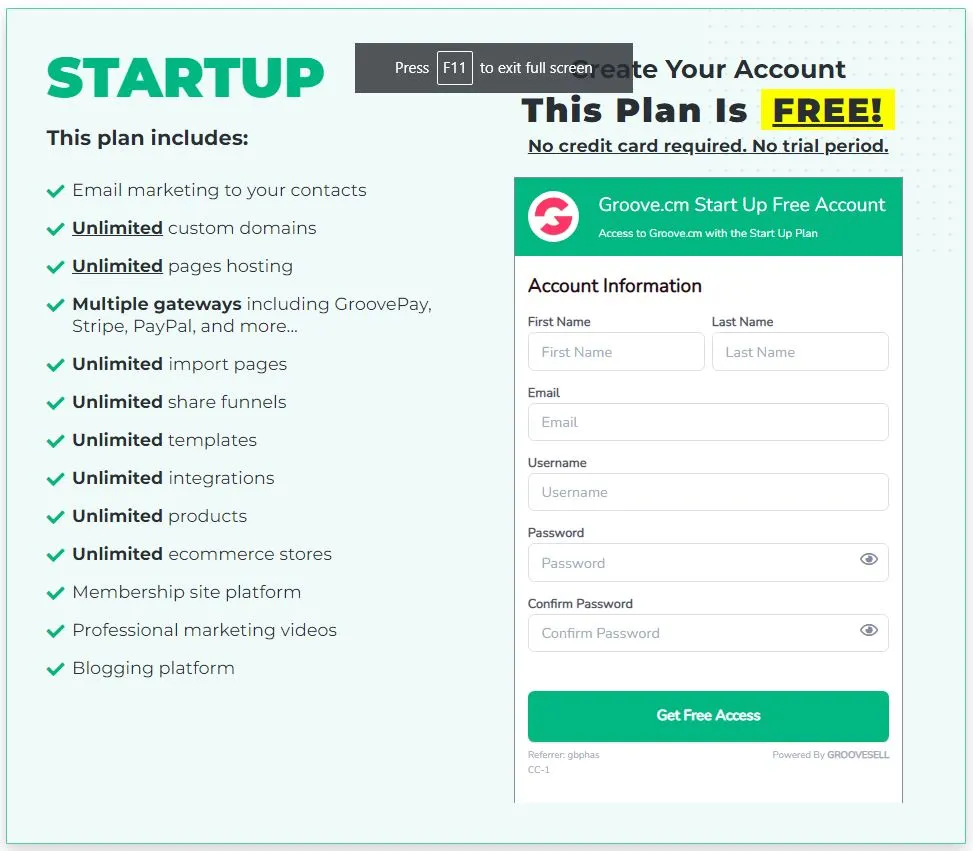Click the checkmark beside Multiple gateways
The width and height of the screenshot is (973, 851).
(x=55, y=305)
